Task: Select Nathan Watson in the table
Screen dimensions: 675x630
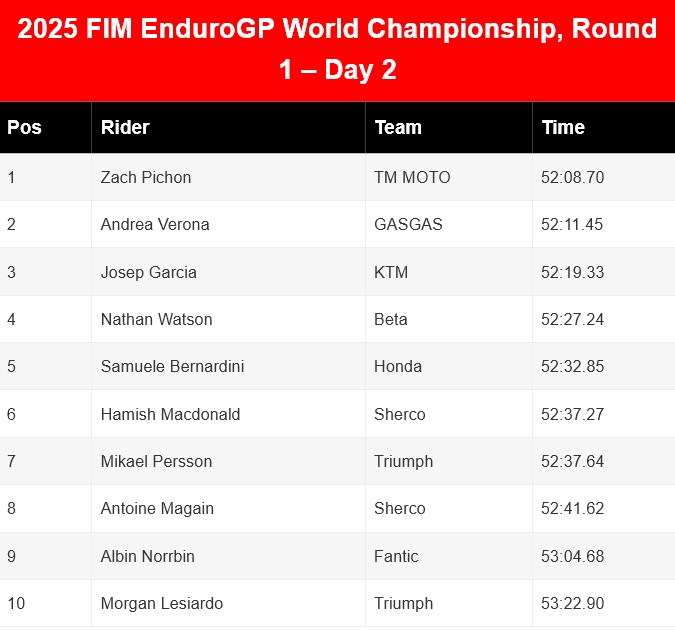Action: coord(156,319)
